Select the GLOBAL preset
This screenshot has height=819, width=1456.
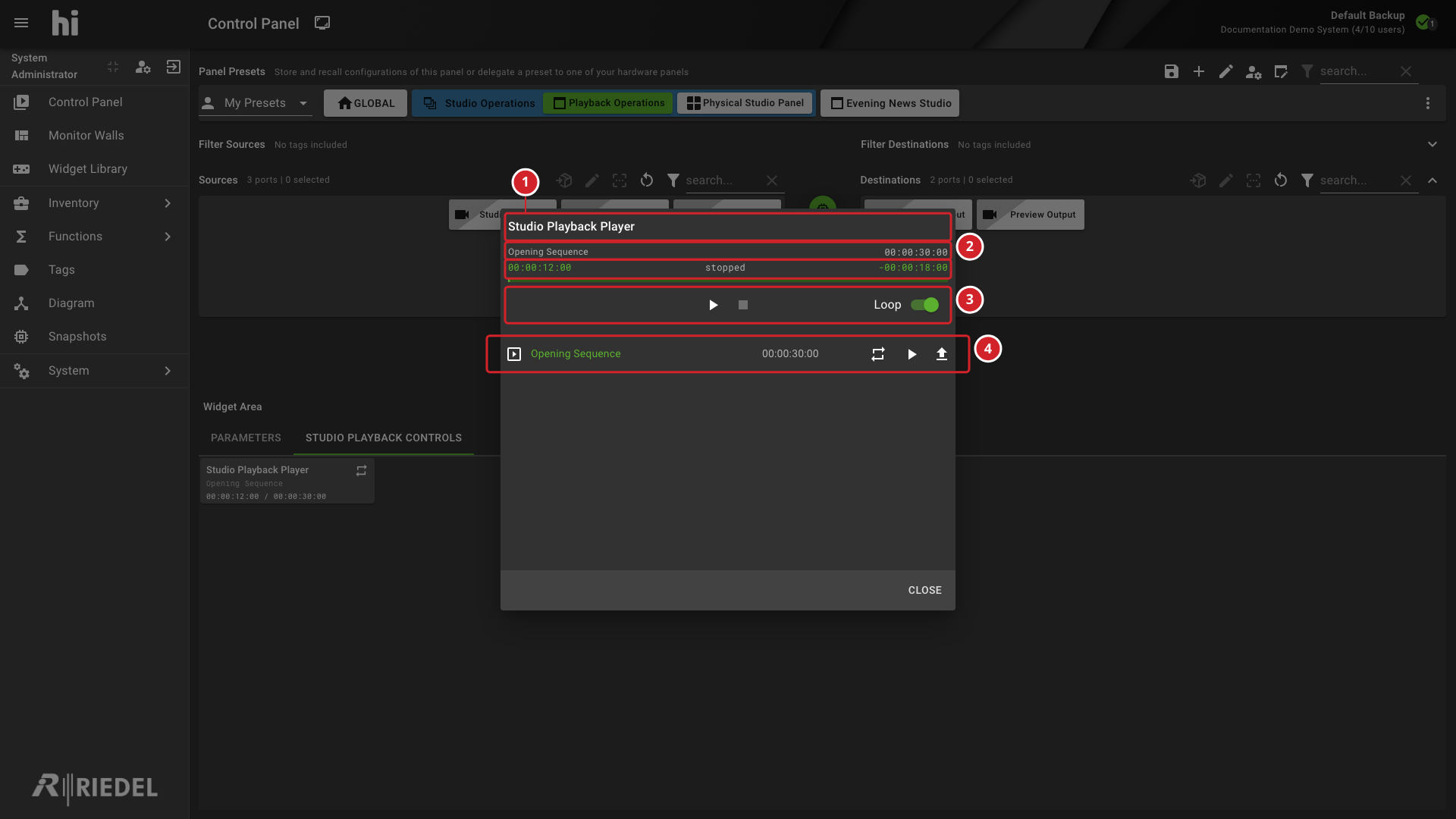[366, 103]
